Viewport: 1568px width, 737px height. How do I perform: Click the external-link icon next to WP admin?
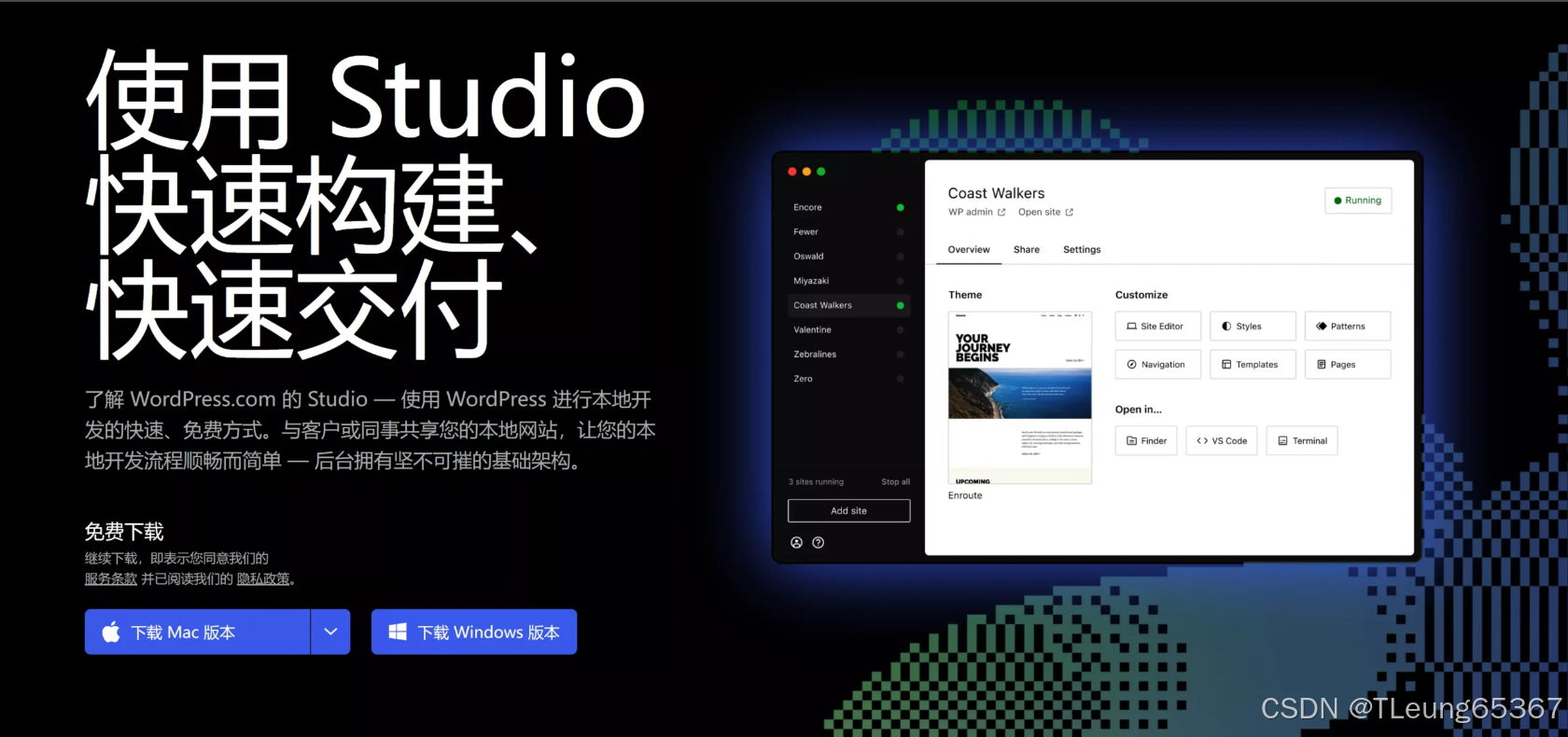pos(1001,212)
